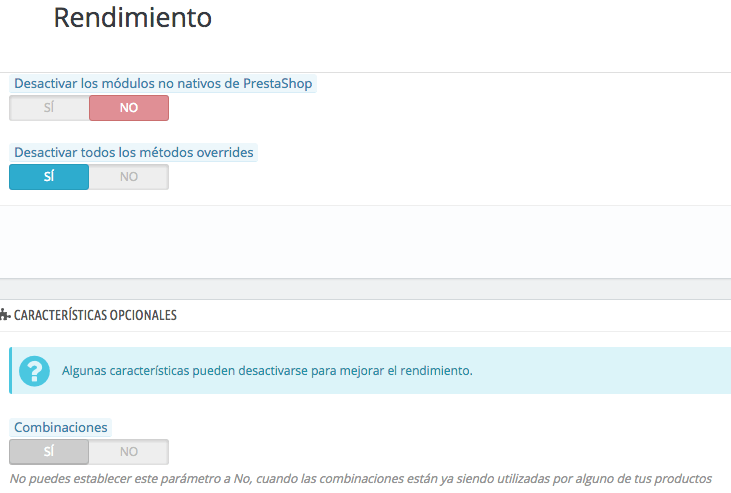731x493 pixels.
Task: Select NO for disabling non-native modules
Action: tap(129, 108)
